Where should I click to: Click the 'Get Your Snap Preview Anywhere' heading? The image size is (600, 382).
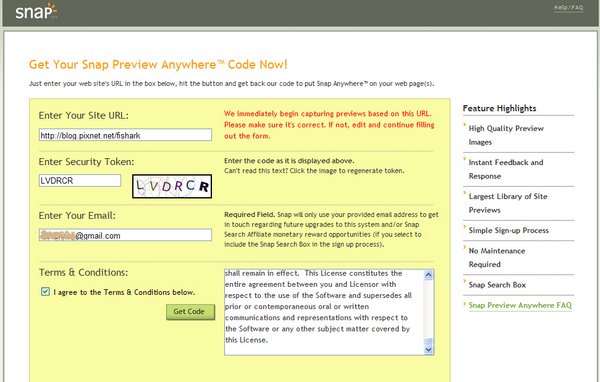(x=158, y=64)
